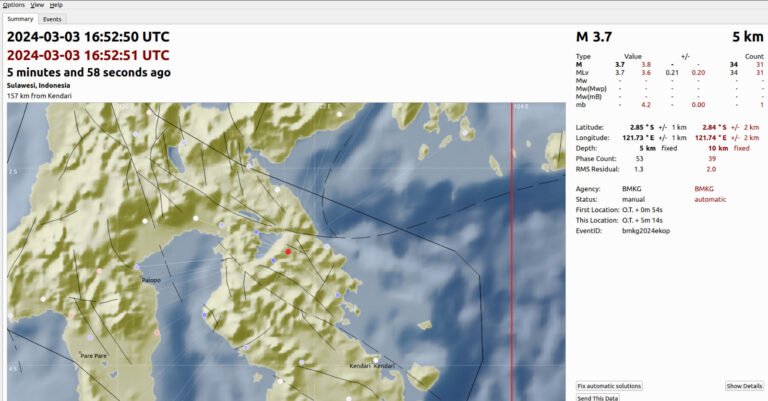Click automatic latitude value 2.84 ° S
This screenshot has width=768, height=401.
[714, 127]
